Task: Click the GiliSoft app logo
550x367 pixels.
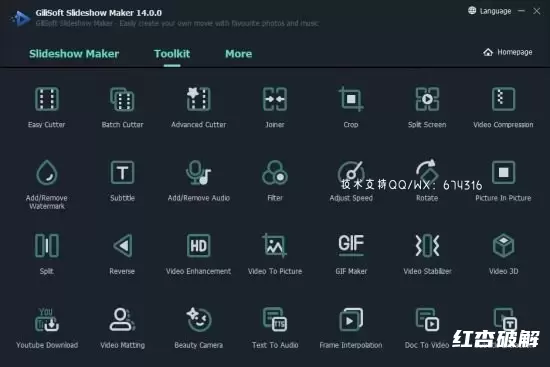Action: click(x=20, y=19)
